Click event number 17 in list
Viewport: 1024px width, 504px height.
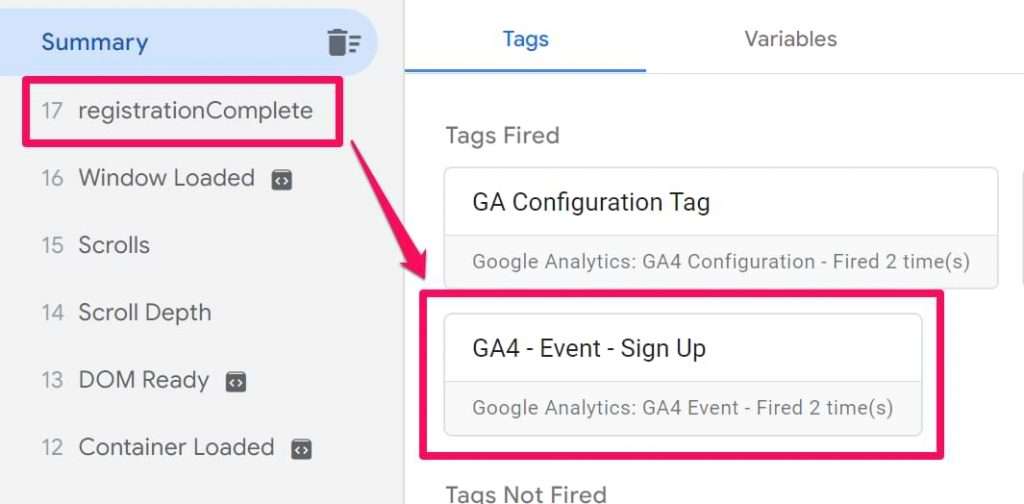pyautogui.click(x=52, y=111)
